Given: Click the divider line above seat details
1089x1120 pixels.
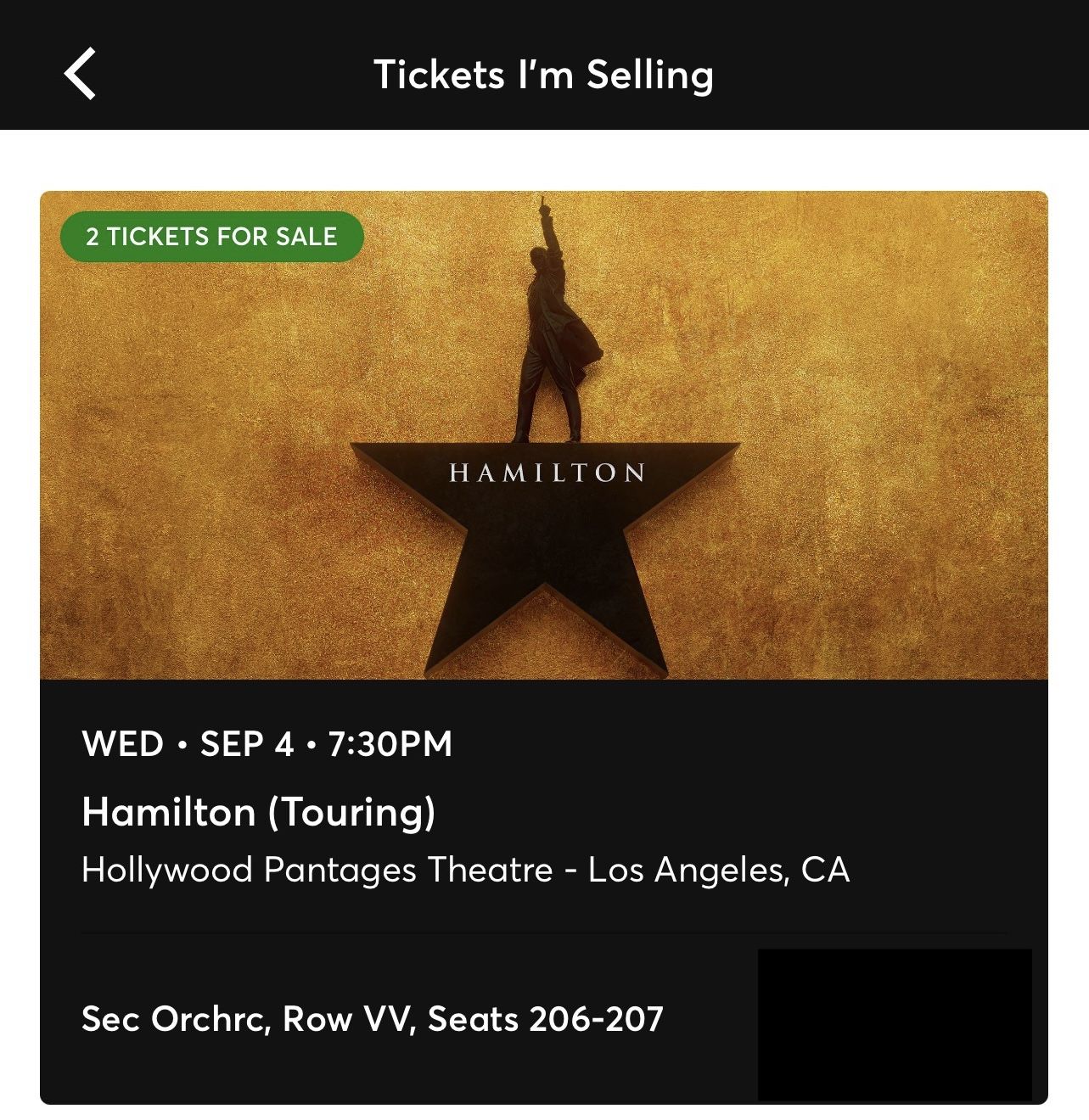Looking at the screenshot, I should (x=543, y=933).
